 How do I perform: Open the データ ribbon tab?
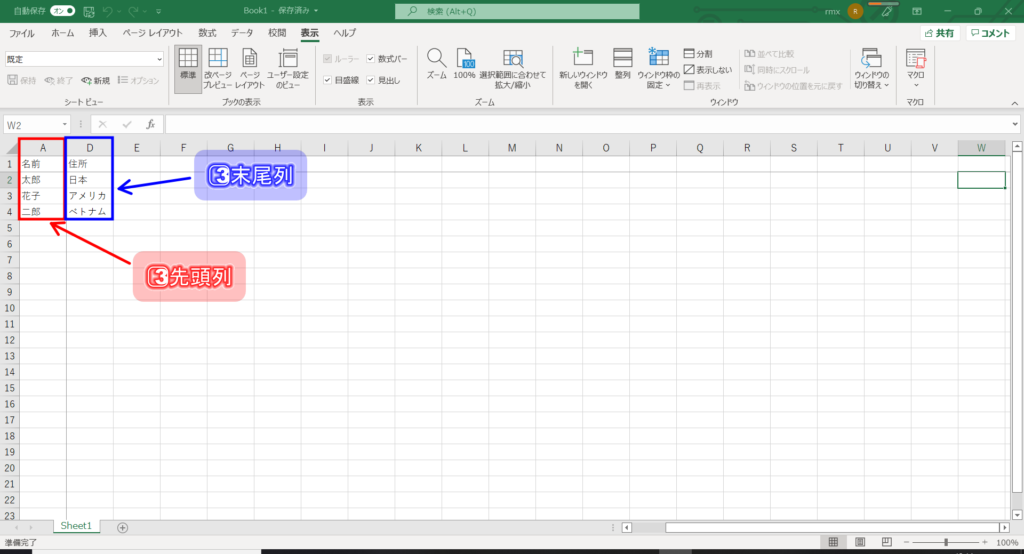242,33
